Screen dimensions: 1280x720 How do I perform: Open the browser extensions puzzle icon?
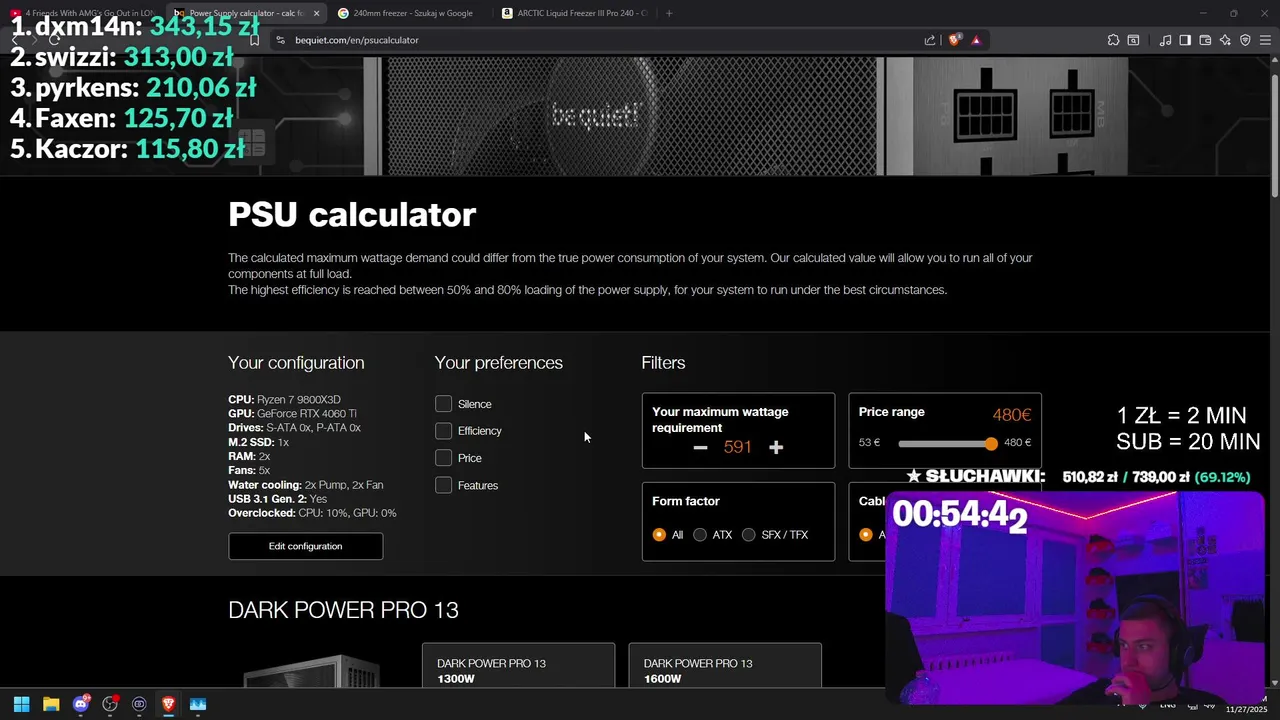1113,40
